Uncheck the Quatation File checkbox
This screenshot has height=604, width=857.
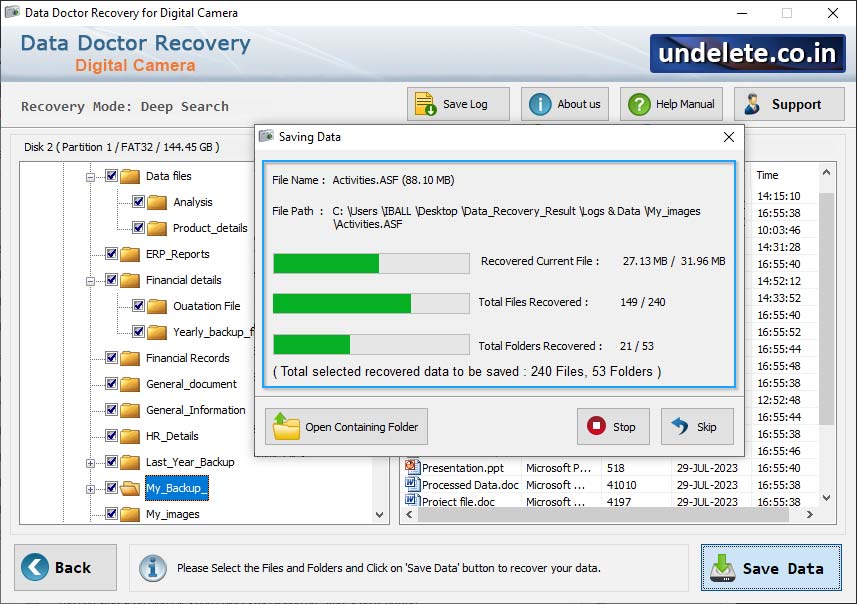[x=138, y=306]
